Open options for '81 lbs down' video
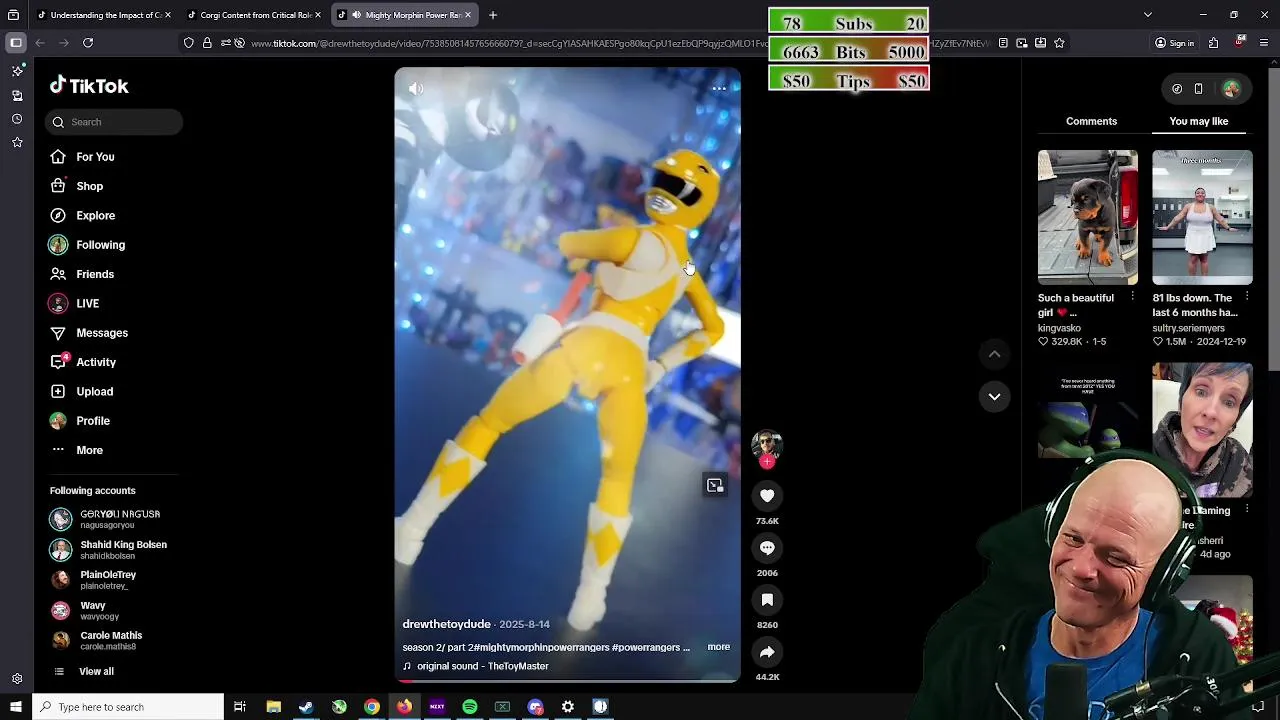Viewport: 1280px width, 720px height. pos(1247,298)
